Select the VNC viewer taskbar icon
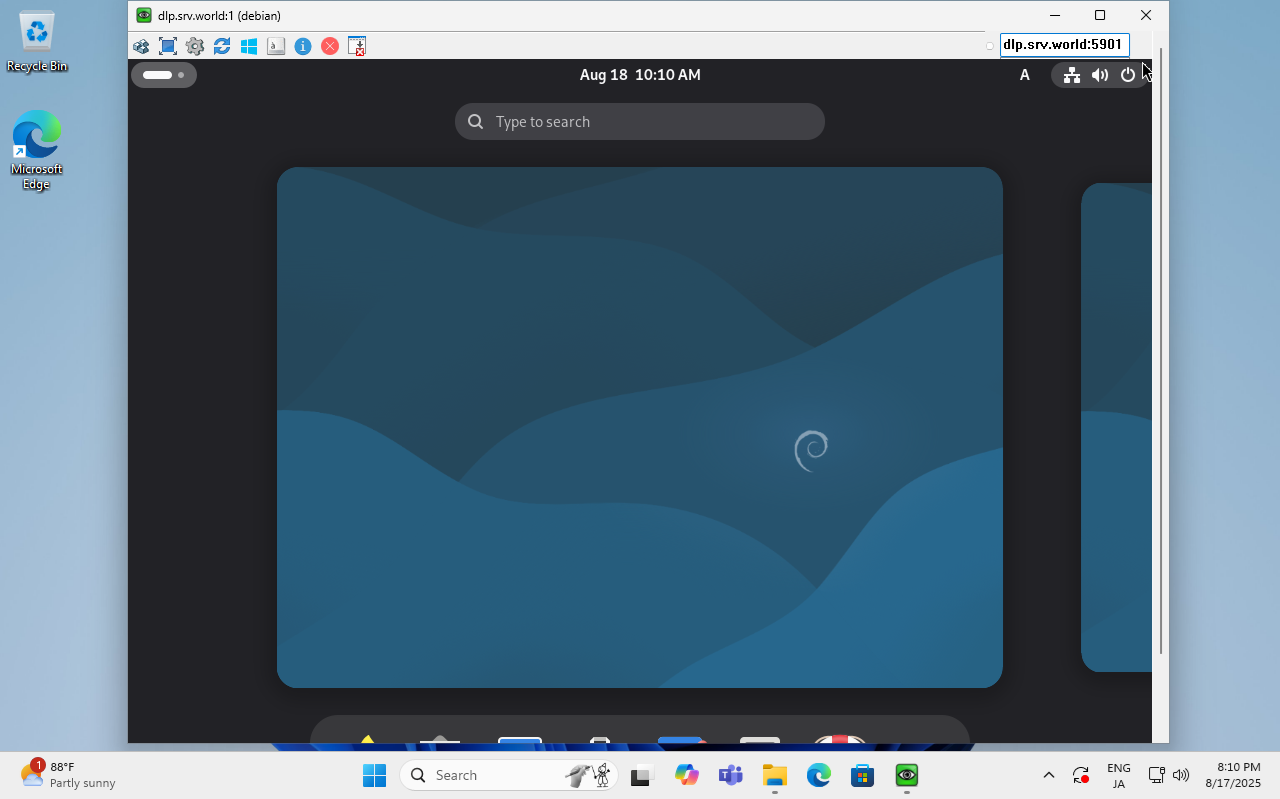This screenshot has height=799, width=1280. [x=907, y=775]
